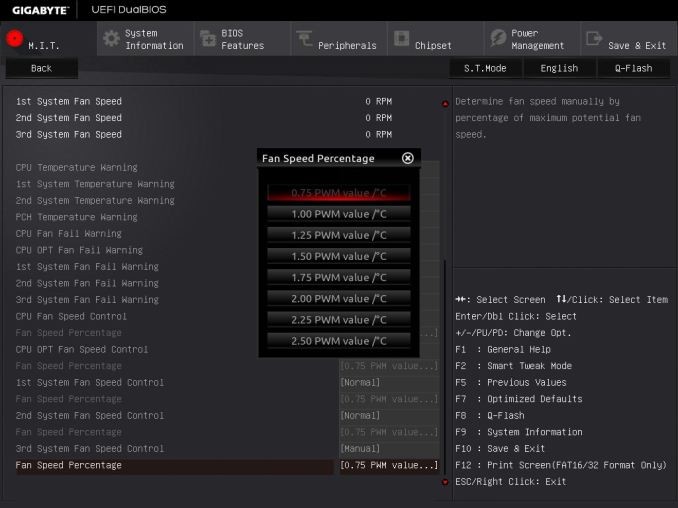The width and height of the screenshot is (678, 508).
Task: Click the English language button
Action: point(559,68)
